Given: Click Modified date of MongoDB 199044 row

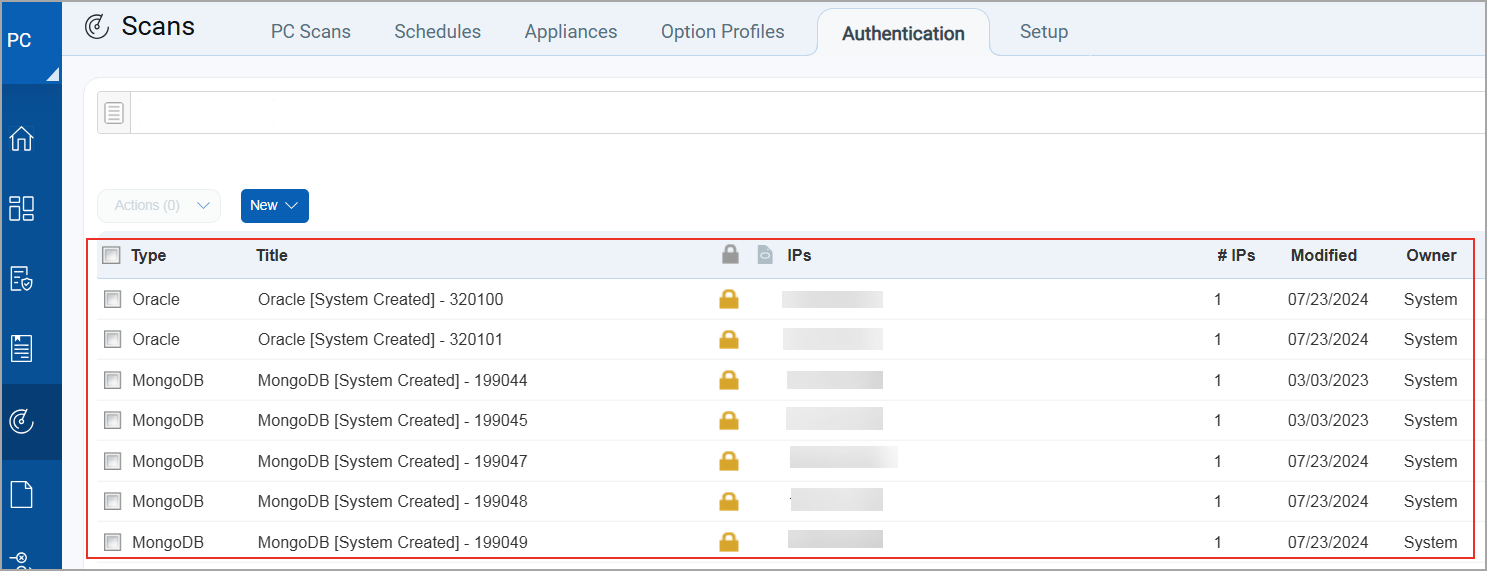Looking at the screenshot, I should click(1328, 380).
